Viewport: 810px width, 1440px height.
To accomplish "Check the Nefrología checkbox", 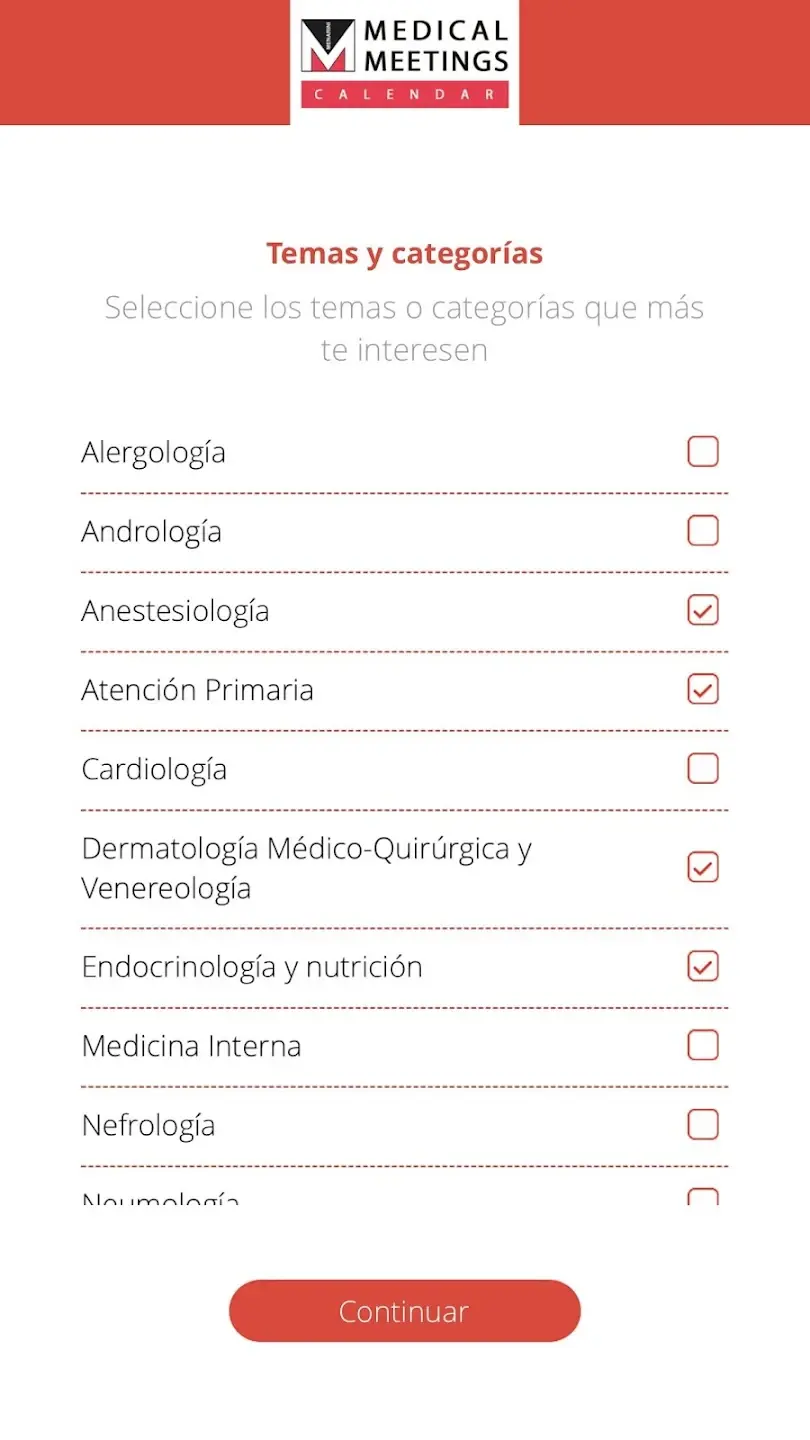I will [703, 1124].
